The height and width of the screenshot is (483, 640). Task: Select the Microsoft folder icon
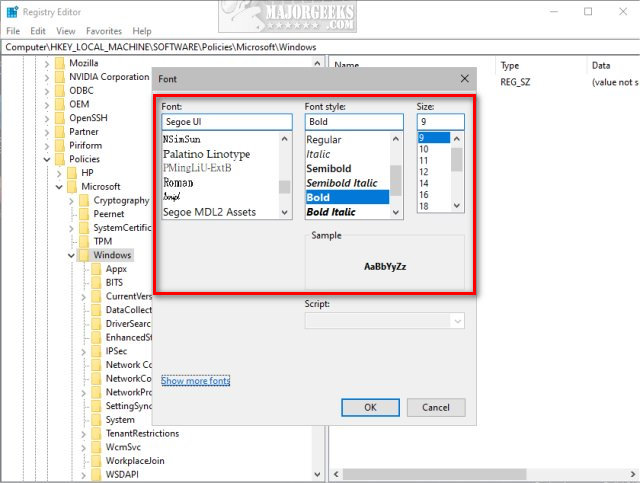pyautogui.click(x=72, y=187)
